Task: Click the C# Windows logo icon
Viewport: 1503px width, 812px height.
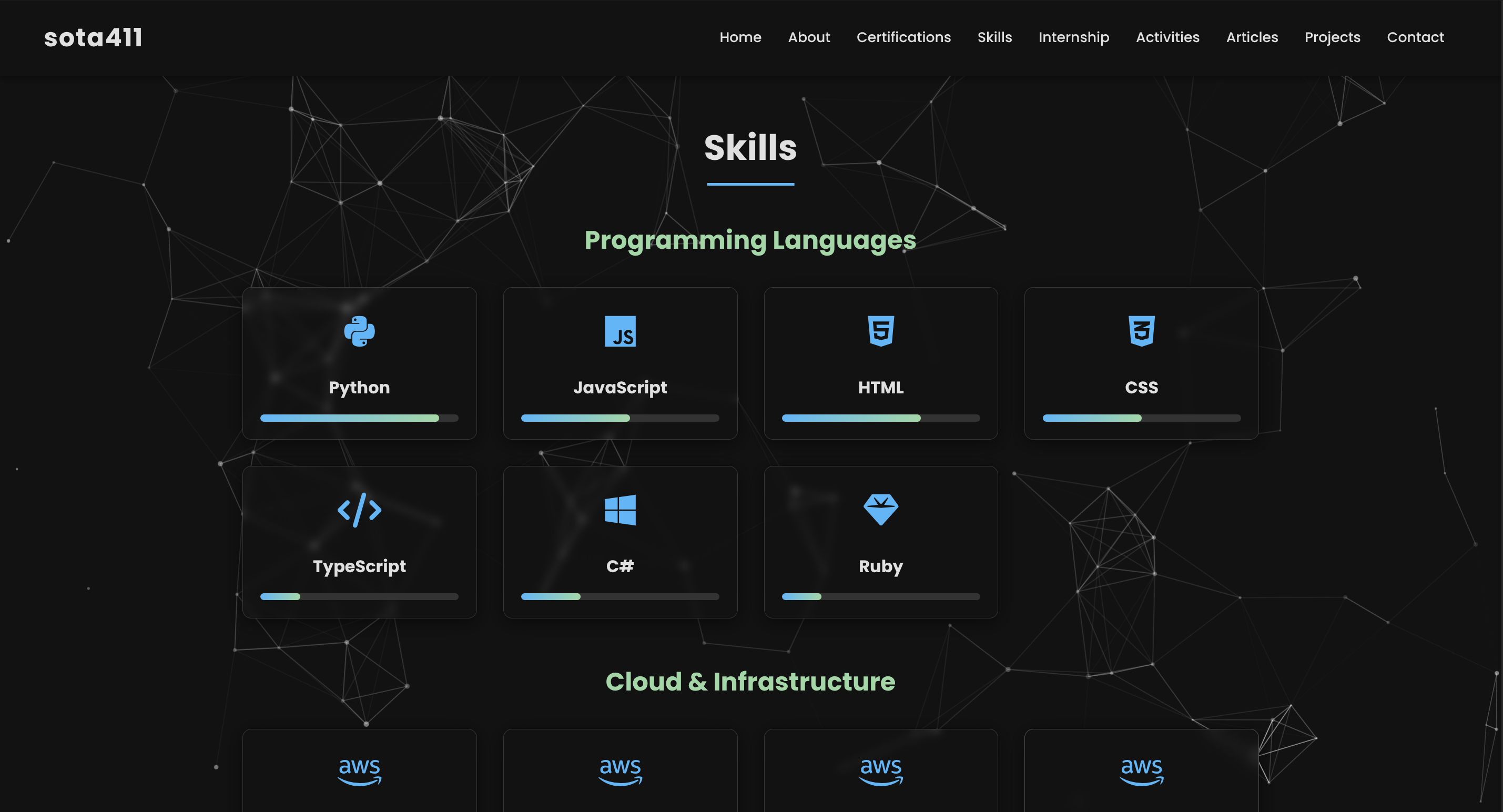Action: pos(620,510)
